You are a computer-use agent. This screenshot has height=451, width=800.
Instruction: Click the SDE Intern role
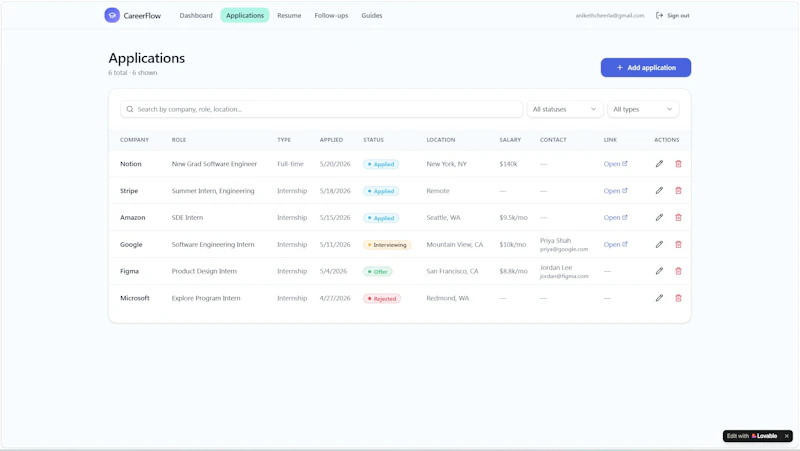(187, 217)
